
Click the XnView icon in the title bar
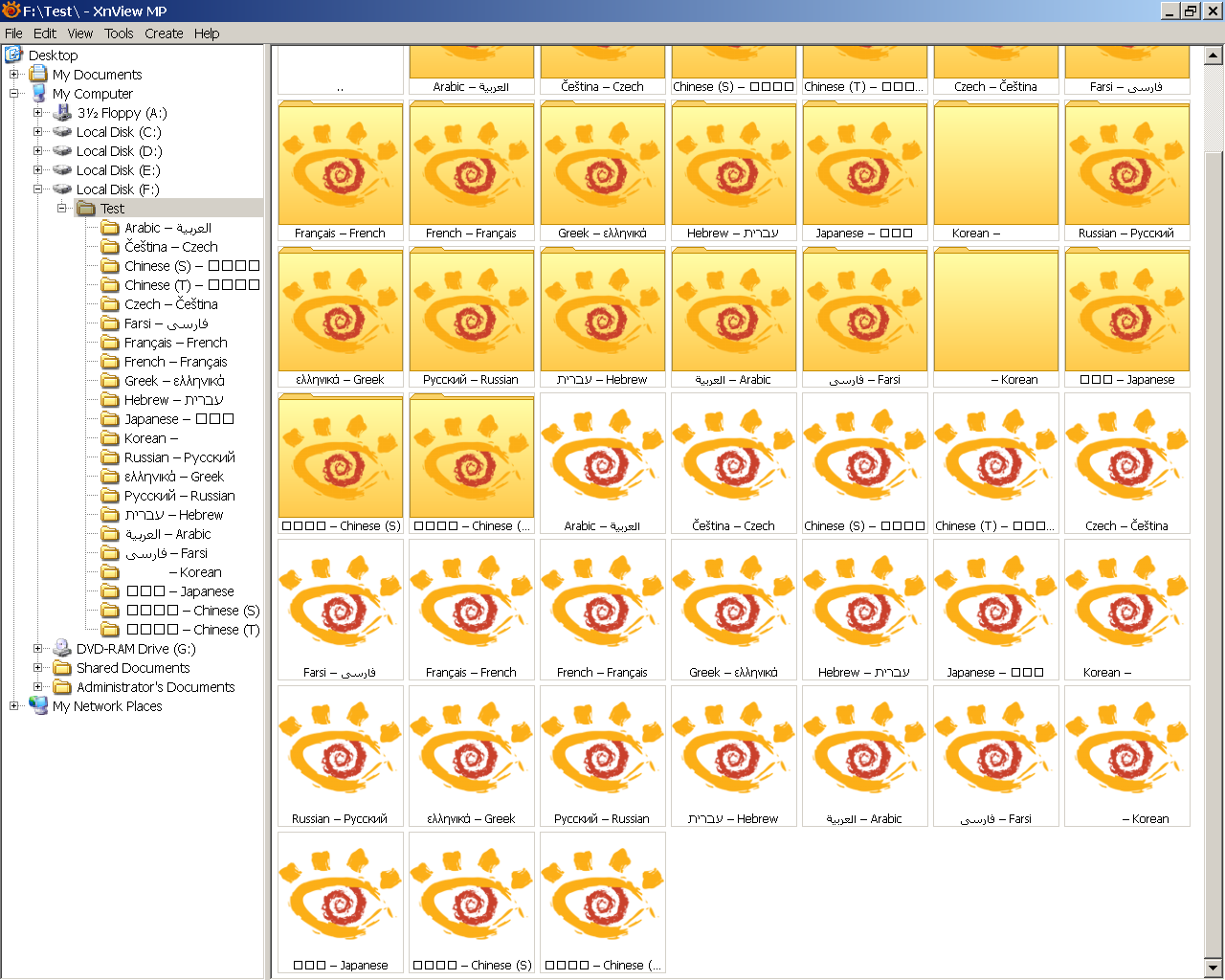(11, 11)
